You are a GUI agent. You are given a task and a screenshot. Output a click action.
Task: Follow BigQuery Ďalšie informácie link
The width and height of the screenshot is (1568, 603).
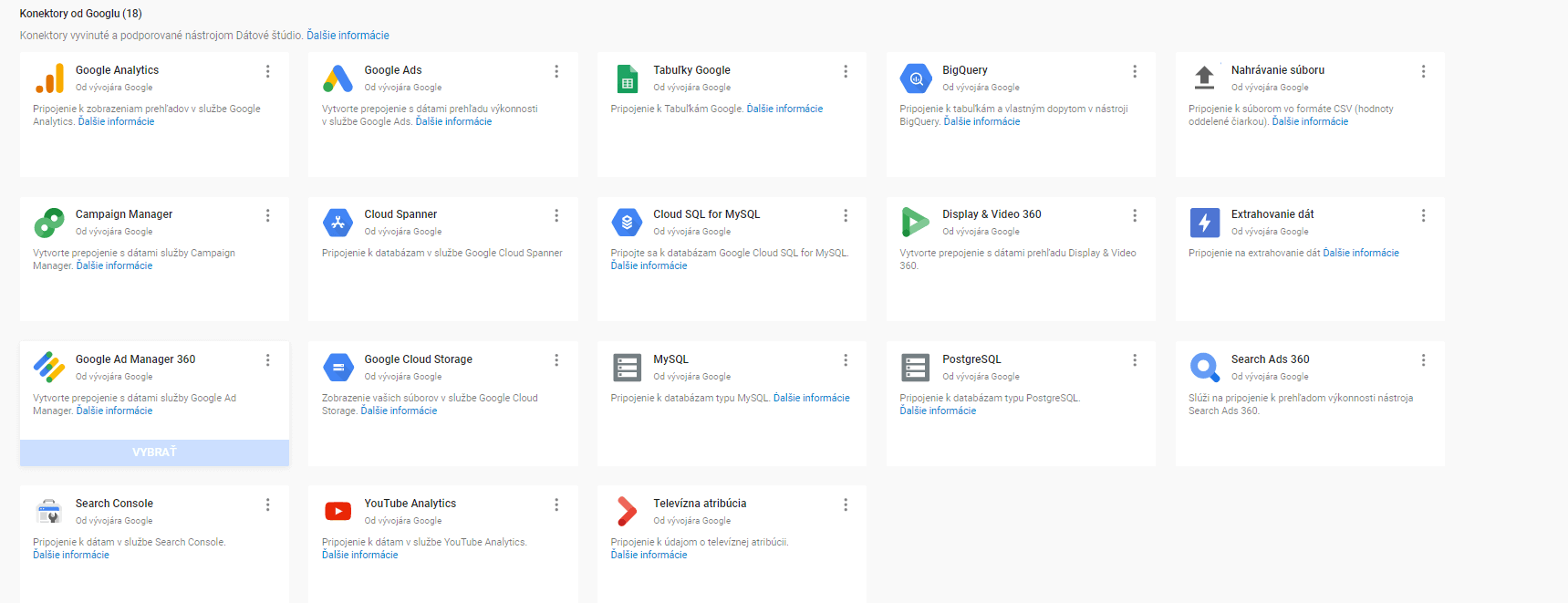(x=981, y=121)
